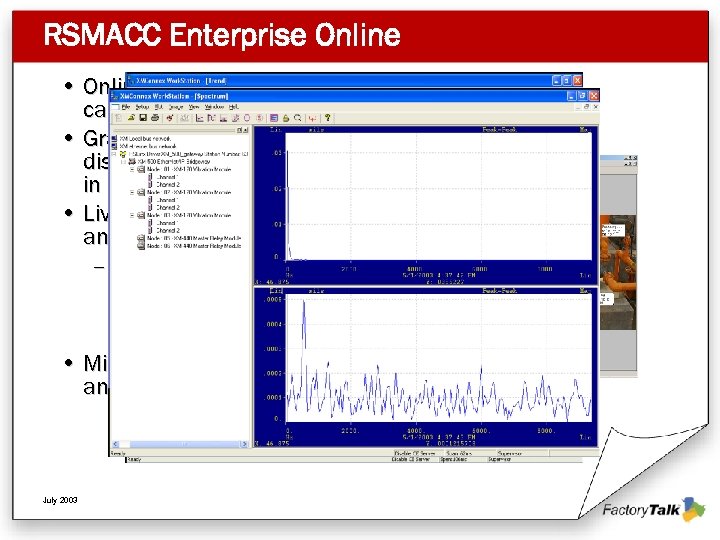720x540 pixels.
Task: Open the File menu
Action: pos(126,107)
